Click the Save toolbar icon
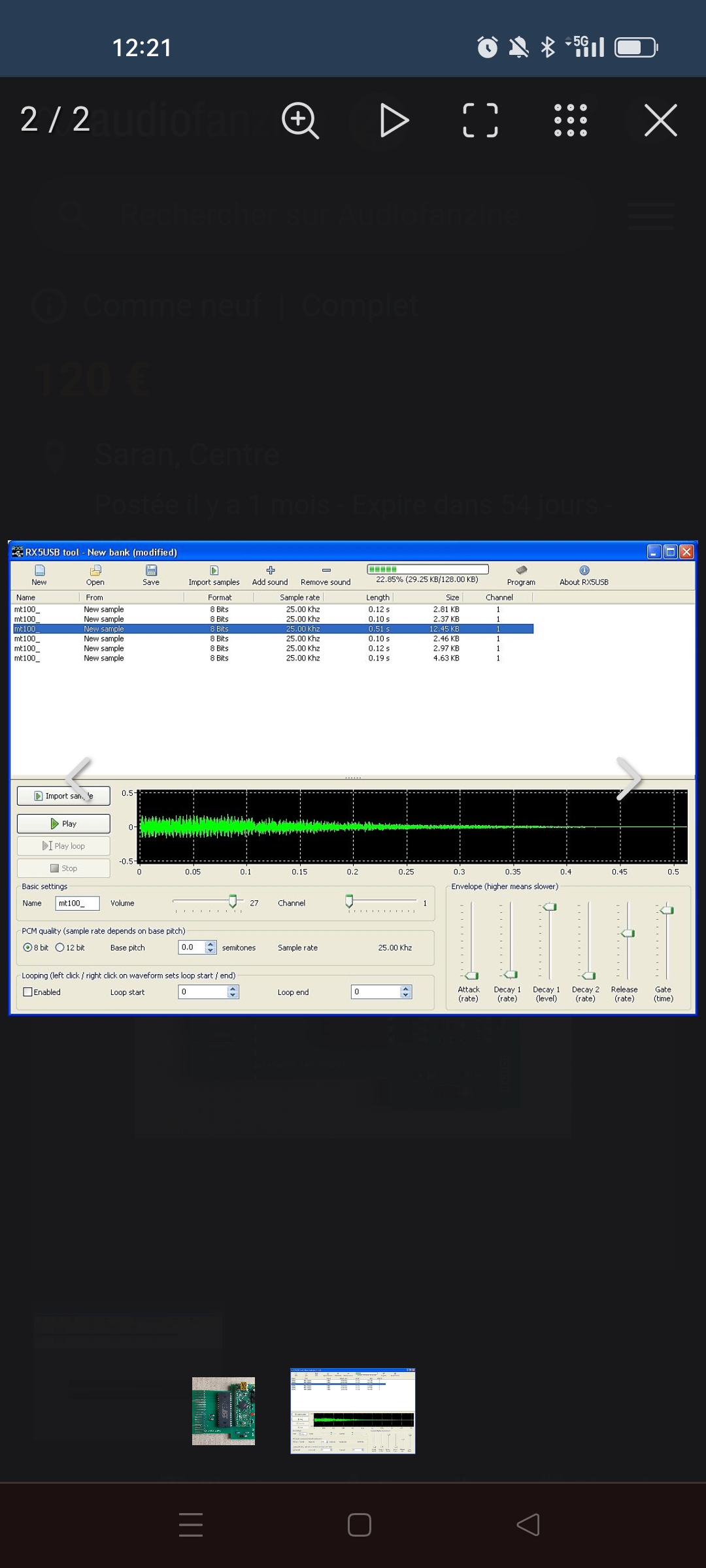The width and height of the screenshot is (706, 1568). point(151,575)
